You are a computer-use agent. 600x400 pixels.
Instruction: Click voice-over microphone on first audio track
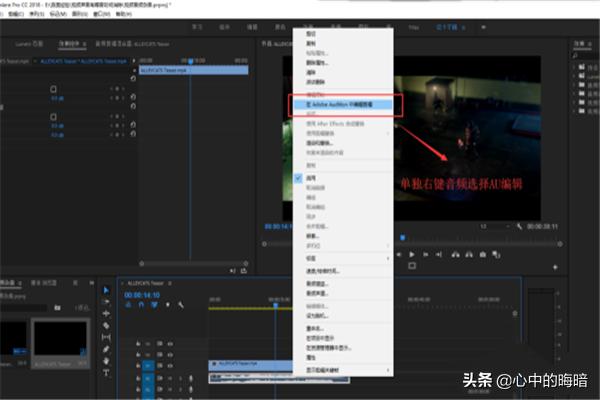[x=191, y=378]
